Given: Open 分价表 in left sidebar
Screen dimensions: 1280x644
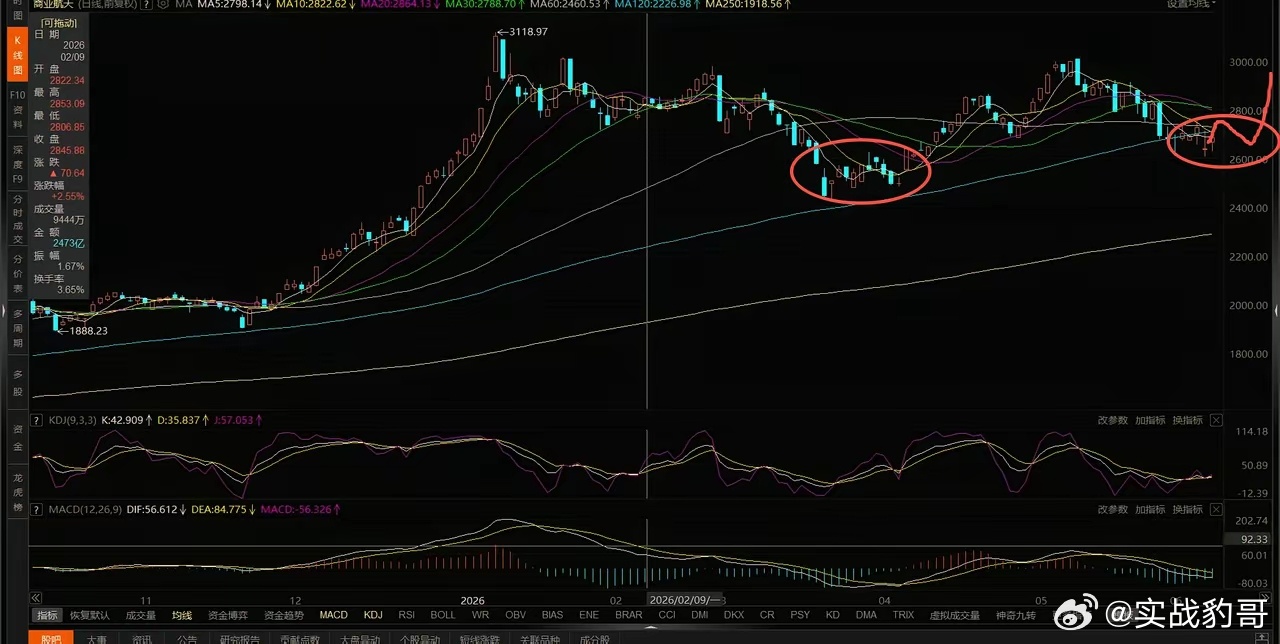Looking at the screenshot, I should pyautogui.click(x=17, y=273).
